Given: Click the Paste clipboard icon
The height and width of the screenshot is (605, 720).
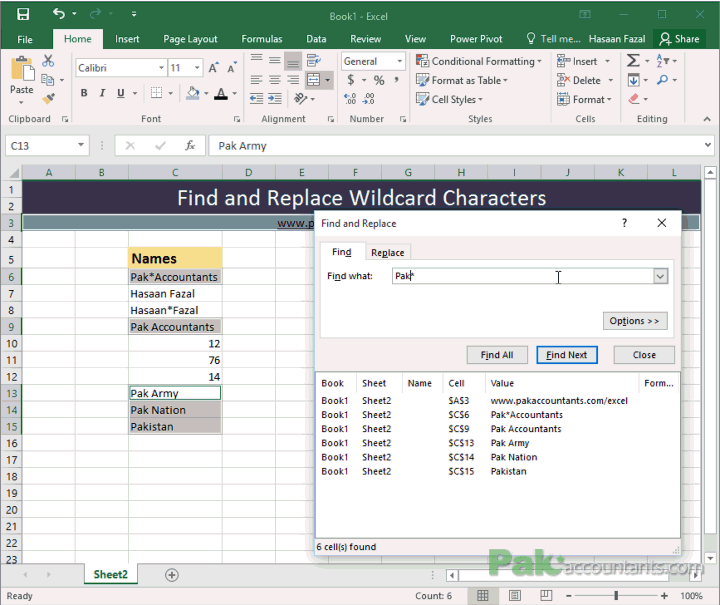Looking at the screenshot, I should 22,69.
